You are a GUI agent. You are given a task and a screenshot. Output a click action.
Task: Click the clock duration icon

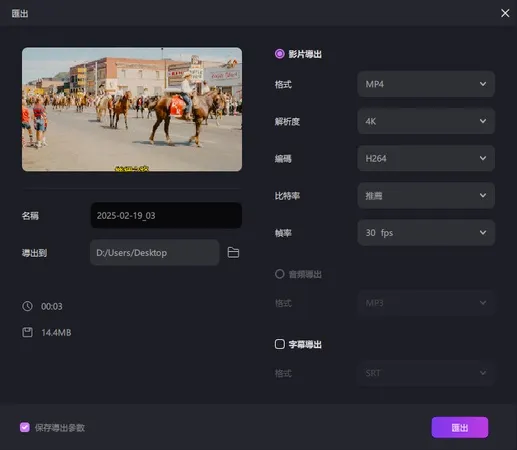pyautogui.click(x=27, y=306)
